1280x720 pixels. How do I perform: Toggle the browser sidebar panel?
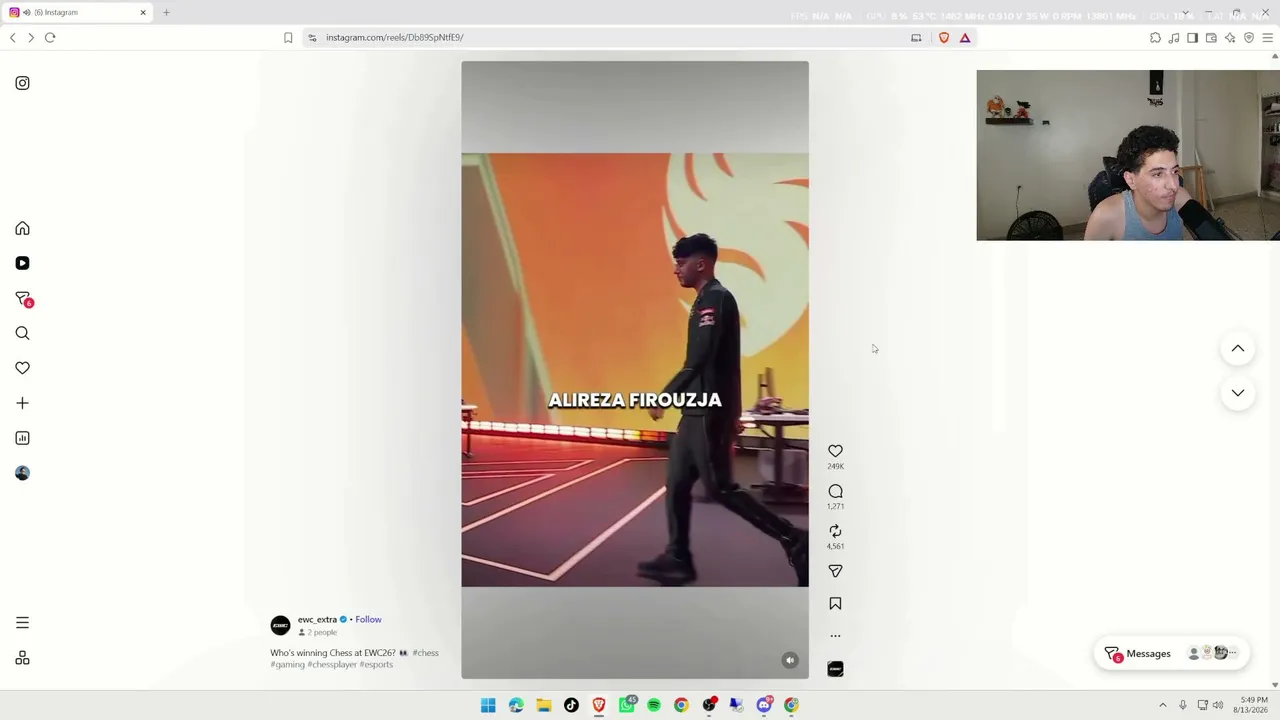[x=1192, y=37]
